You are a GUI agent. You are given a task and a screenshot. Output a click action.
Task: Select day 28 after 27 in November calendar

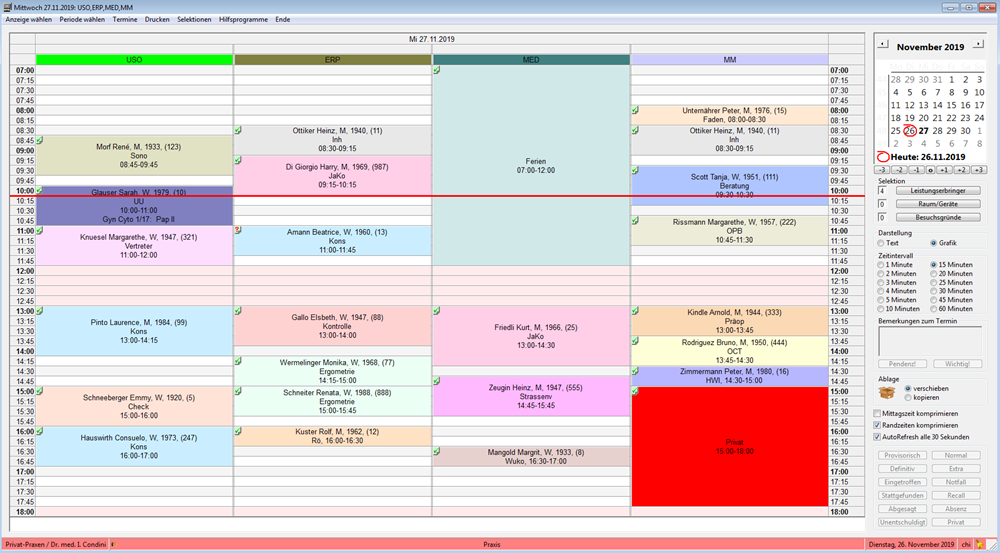coord(938,131)
